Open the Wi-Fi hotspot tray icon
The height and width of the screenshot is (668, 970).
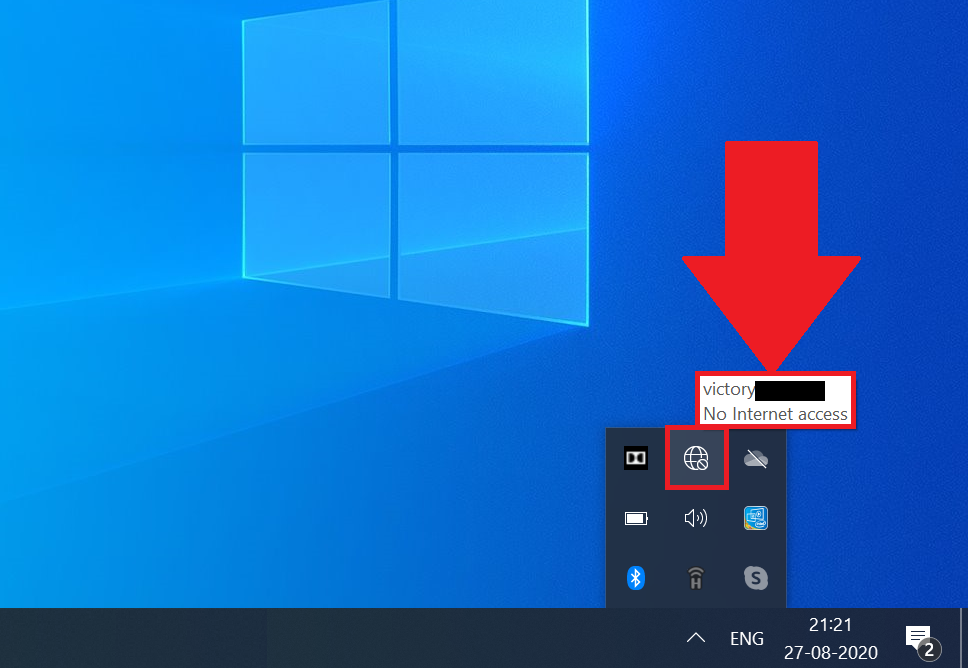tap(696, 578)
